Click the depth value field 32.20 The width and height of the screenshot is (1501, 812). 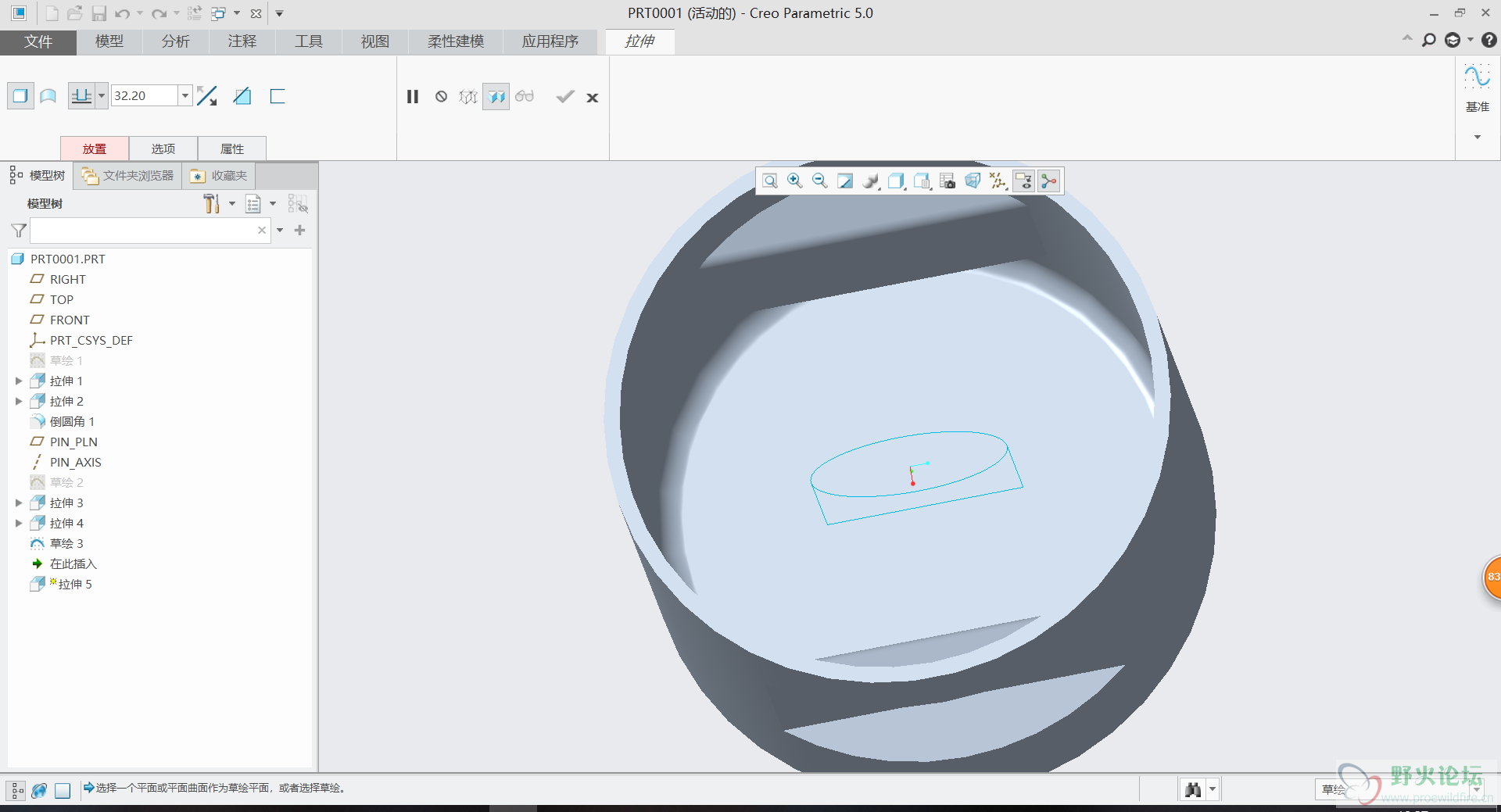(x=145, y=95)
